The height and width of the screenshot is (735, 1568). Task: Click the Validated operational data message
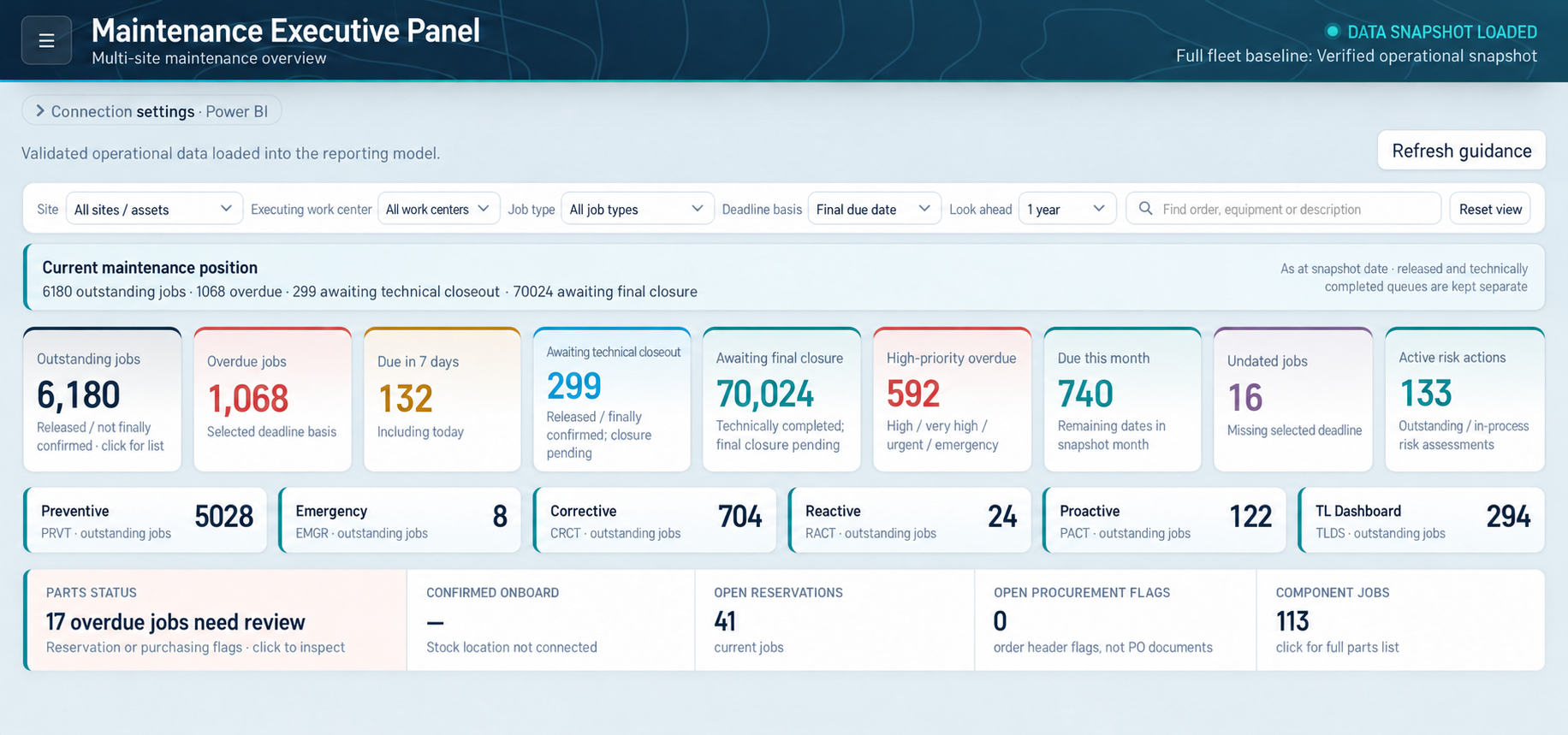tap(230, 153)
